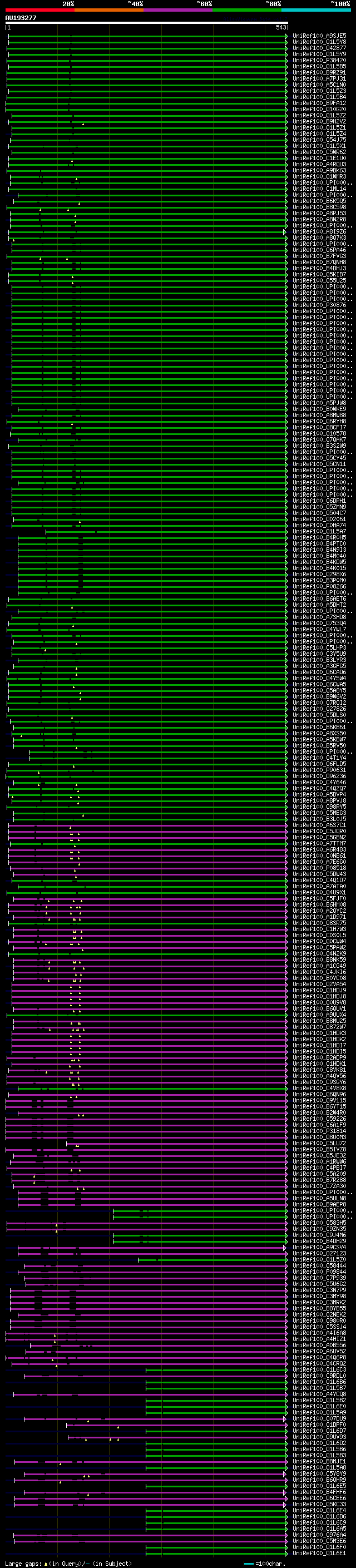The height and width of the screenshot is (1568, 356).
Task: Click the label UniRef100_Q583H5
Action: pyautogui.click(x=319, y=1223)
